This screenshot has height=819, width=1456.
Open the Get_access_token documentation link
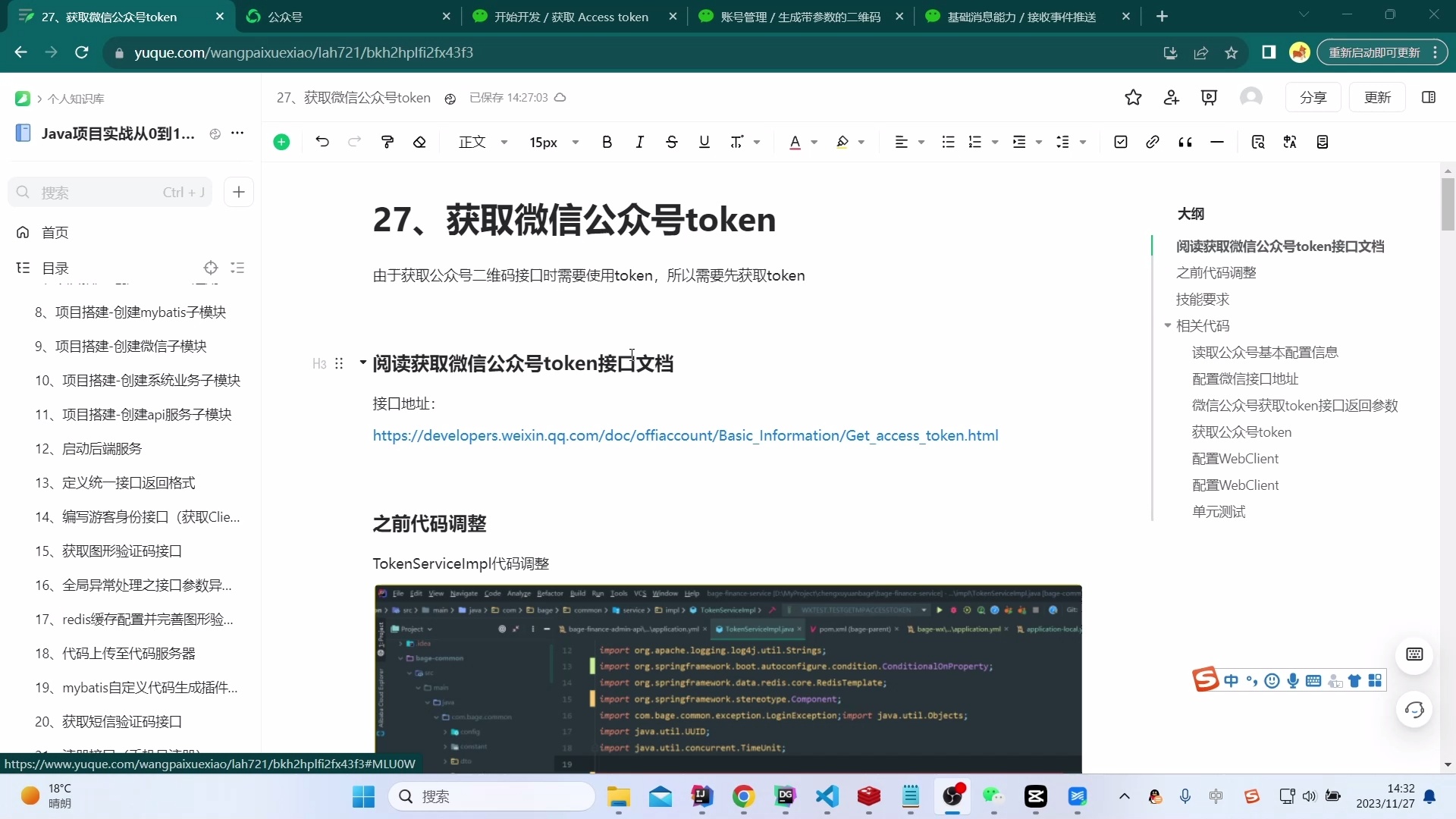point(685,435)
